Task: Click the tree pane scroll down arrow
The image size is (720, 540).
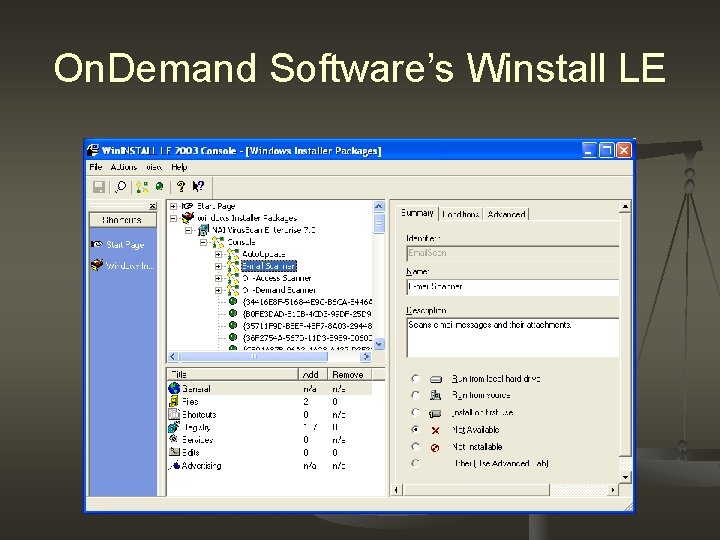Action: [379, 344]
